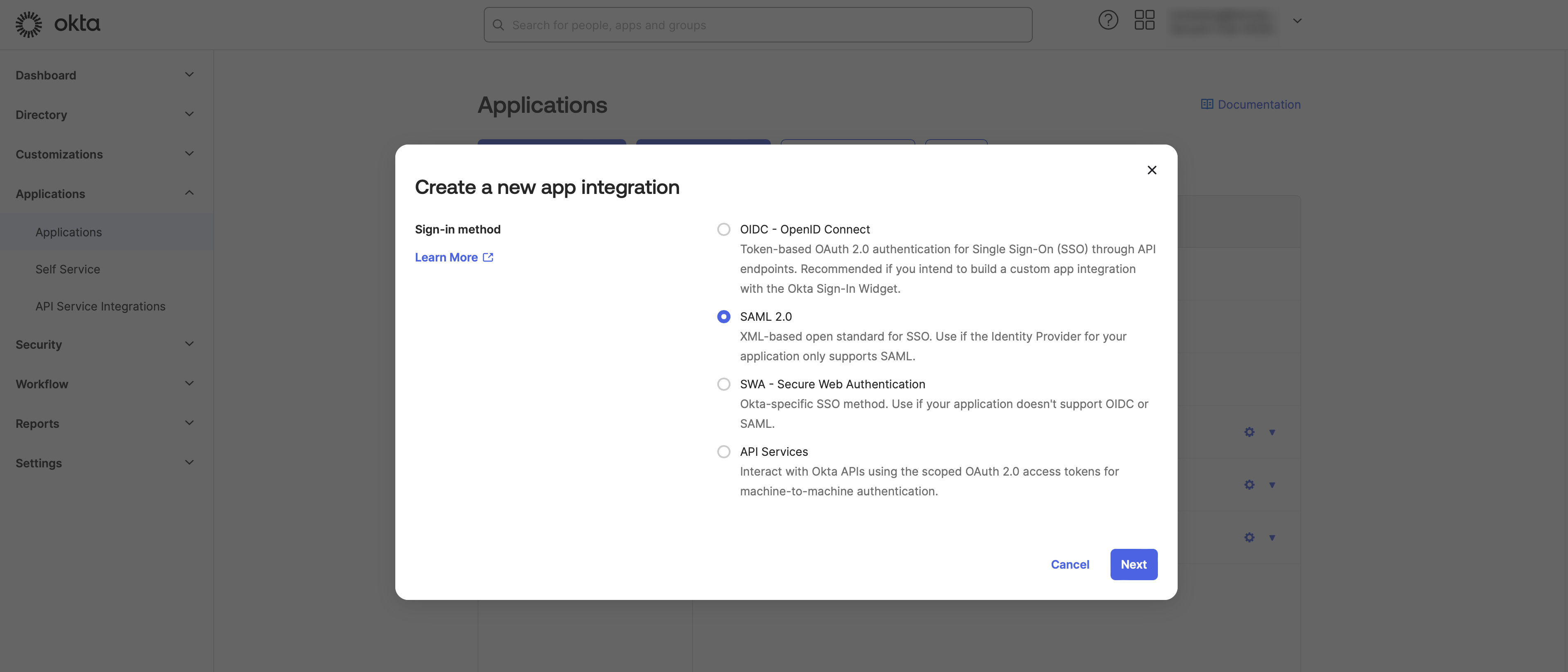Image resolution: width=1568 pixels, height=672 pixels.
Task: Choose the API Services radio button
Action: (723, 452)
